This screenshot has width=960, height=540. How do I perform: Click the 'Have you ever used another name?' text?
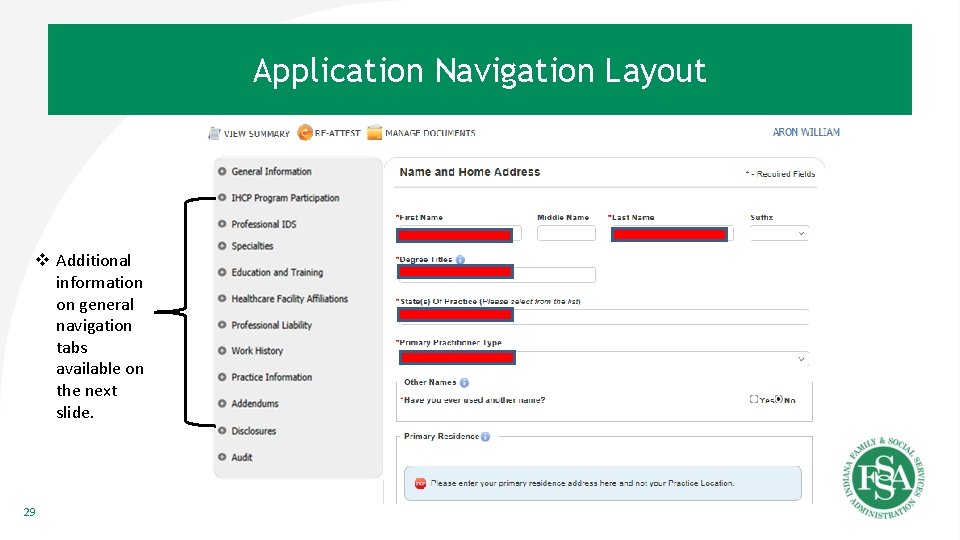pyautogui.click(x=473, y=400)
